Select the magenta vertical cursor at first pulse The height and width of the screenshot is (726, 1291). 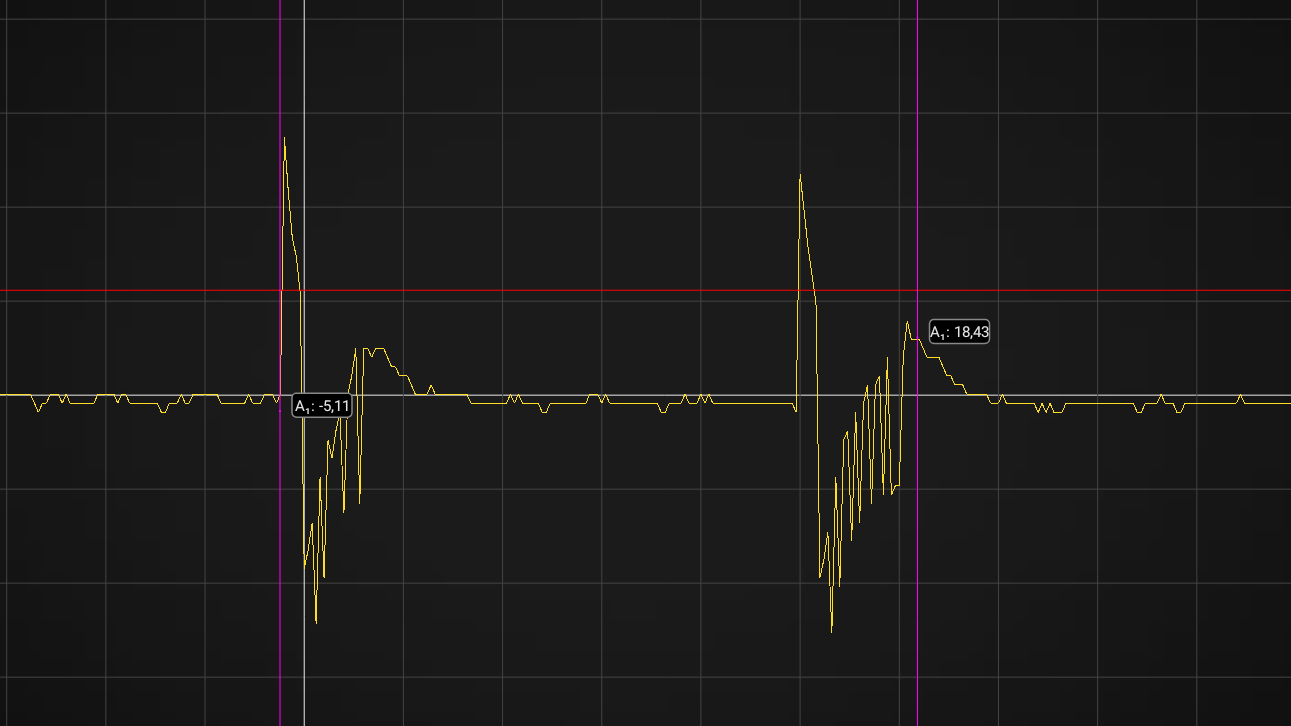pos(280,200)
